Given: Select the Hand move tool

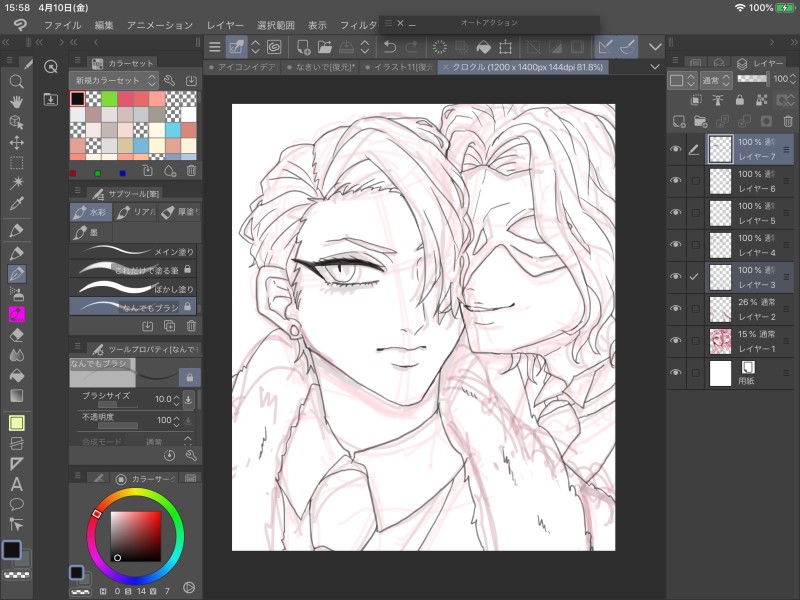Looking at the screenshot, I should tap(16, 102).
